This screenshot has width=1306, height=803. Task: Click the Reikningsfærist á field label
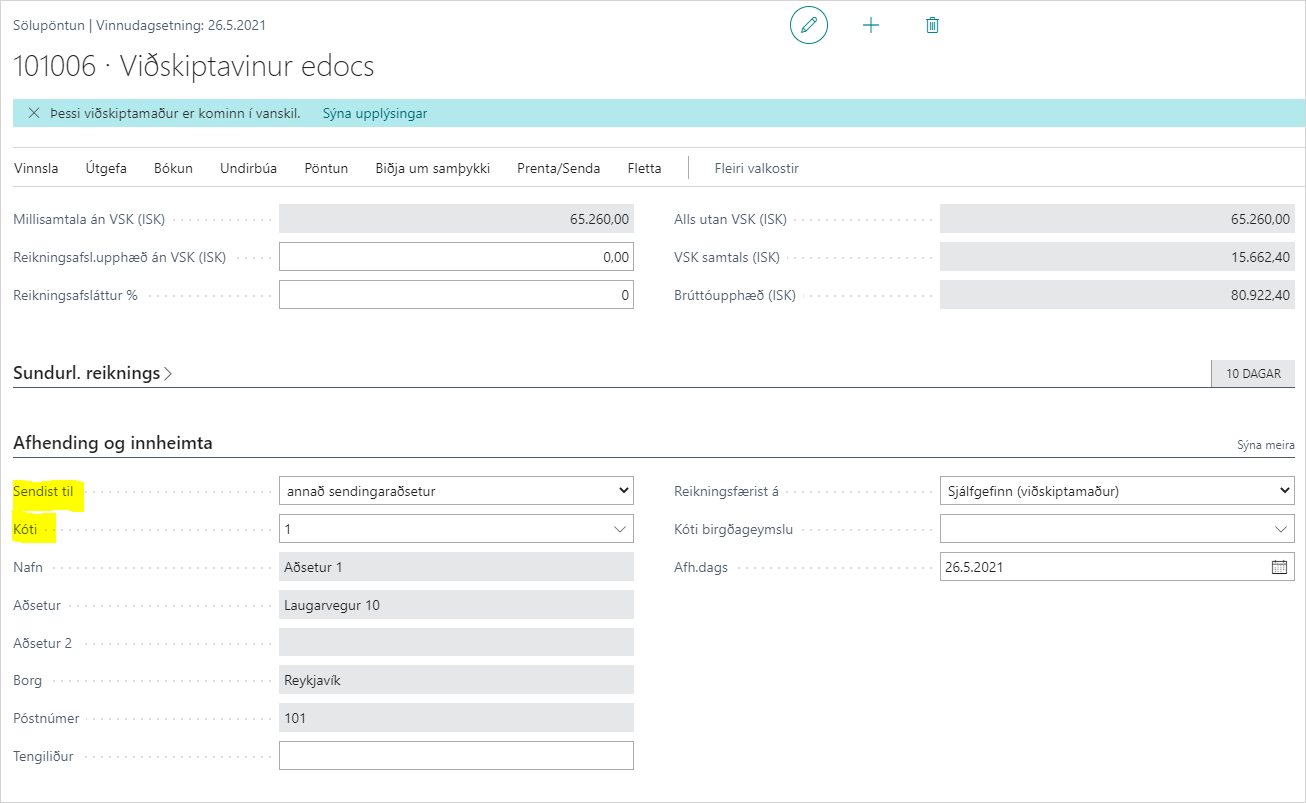726,491
